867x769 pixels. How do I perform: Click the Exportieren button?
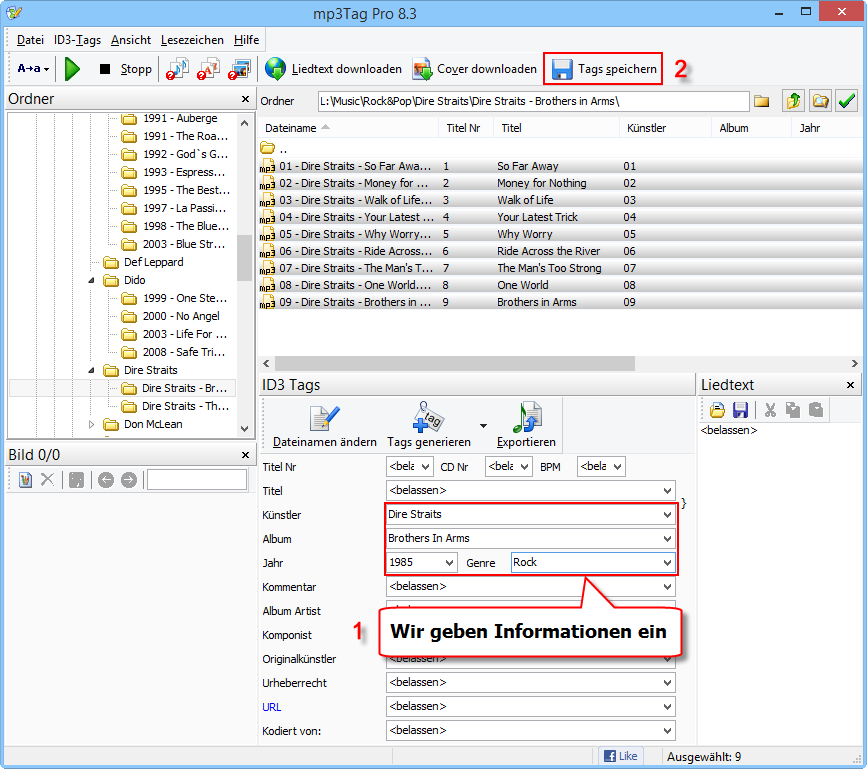526,426
